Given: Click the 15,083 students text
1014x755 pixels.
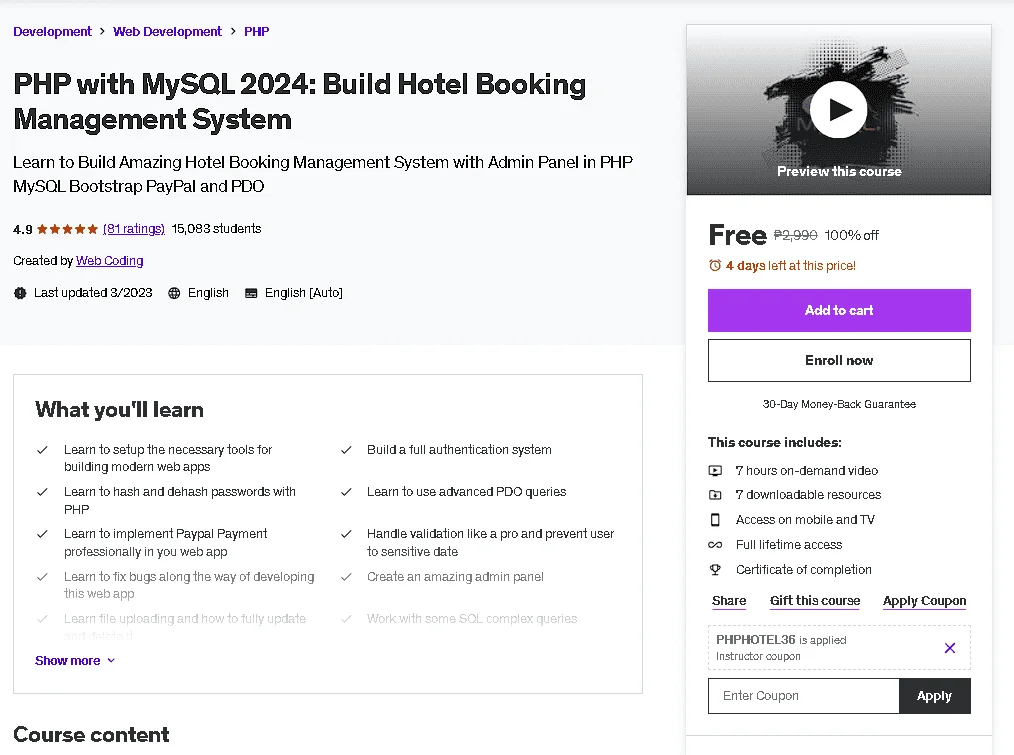Looking at the screenshot, I should click(216, 228).
